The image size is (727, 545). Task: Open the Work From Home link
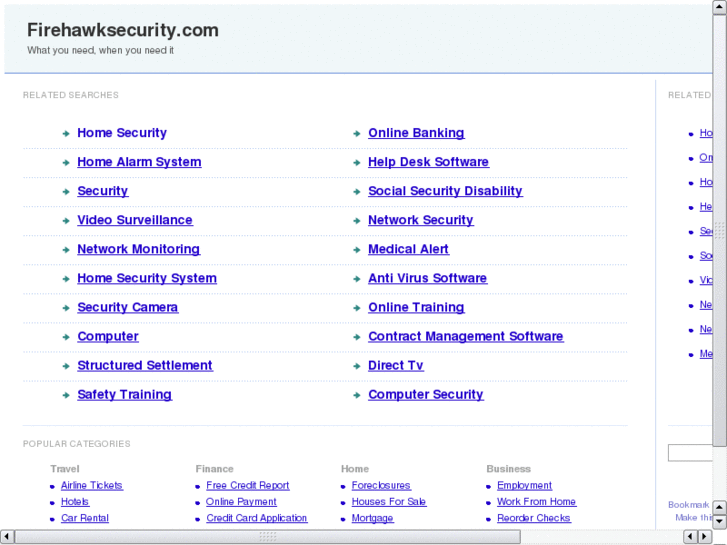point(536,502)
